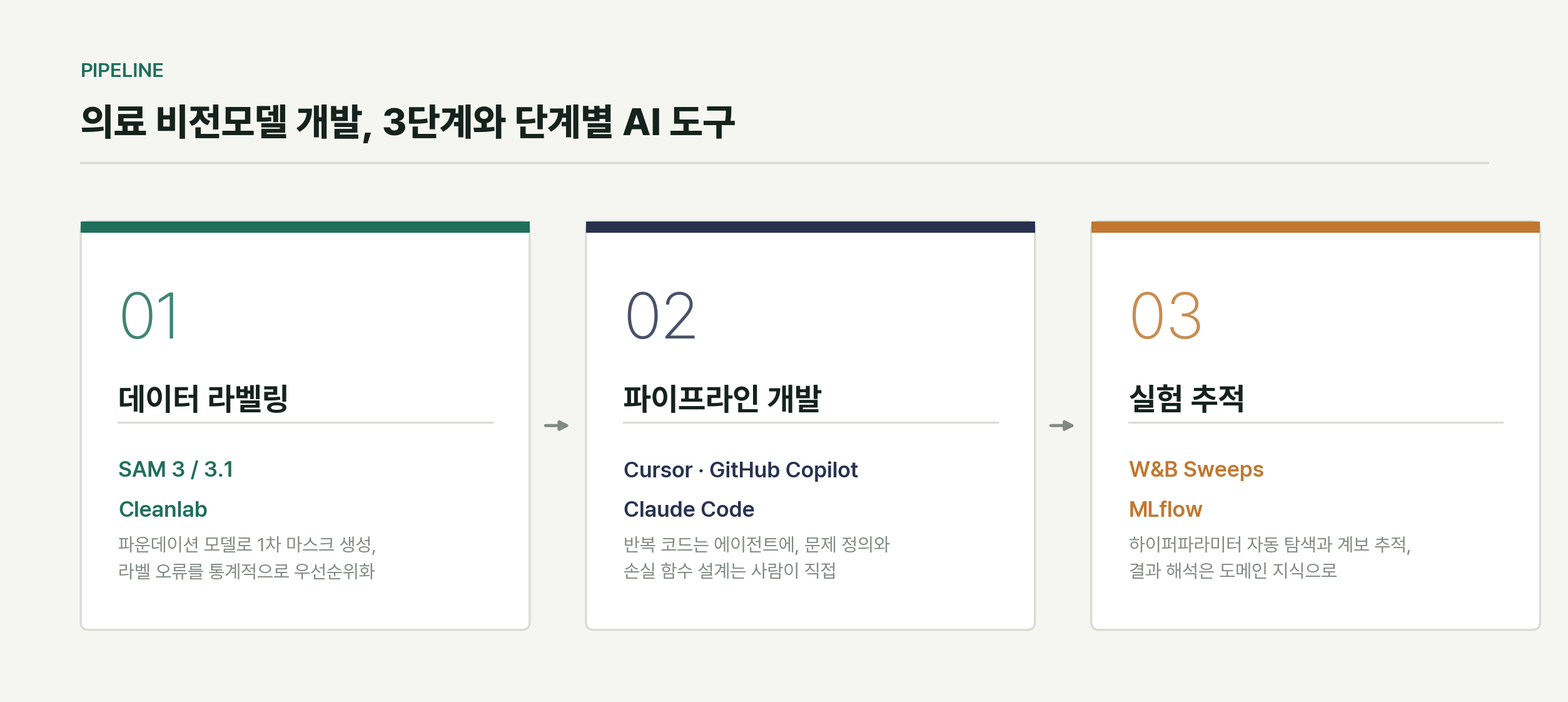This screenshot has height=702, width=1568.
Task: Select the orange 03 step number
Action: coord(1166,316)
